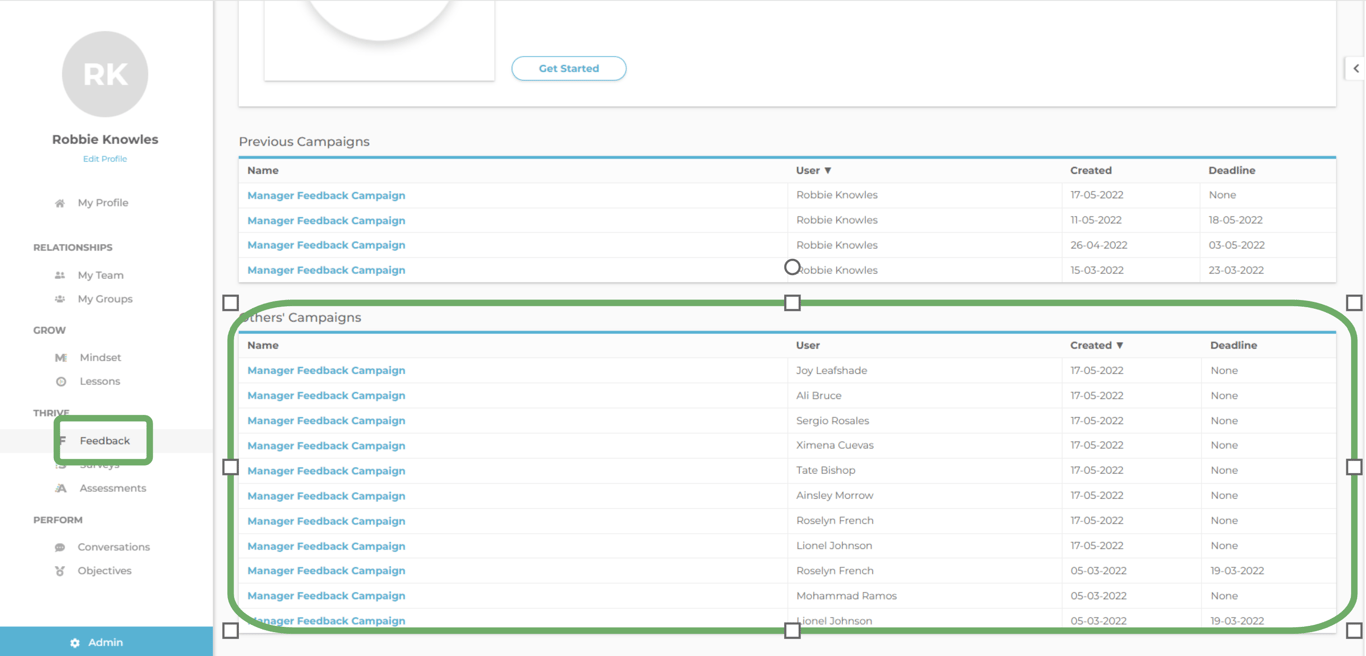Open the Assessments section
The width and height of the screenshot is (1366, 656).
click(x=113, y=488)
